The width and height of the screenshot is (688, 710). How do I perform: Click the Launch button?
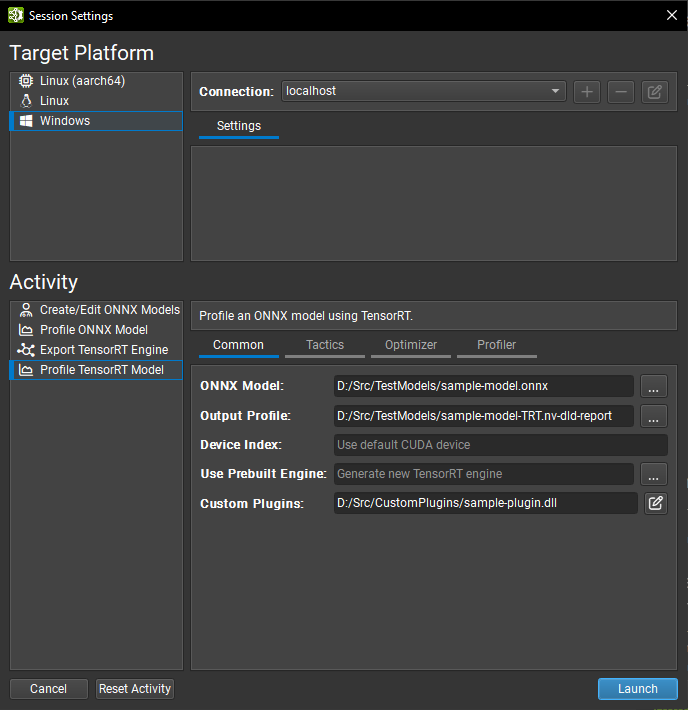coord(637,689)
